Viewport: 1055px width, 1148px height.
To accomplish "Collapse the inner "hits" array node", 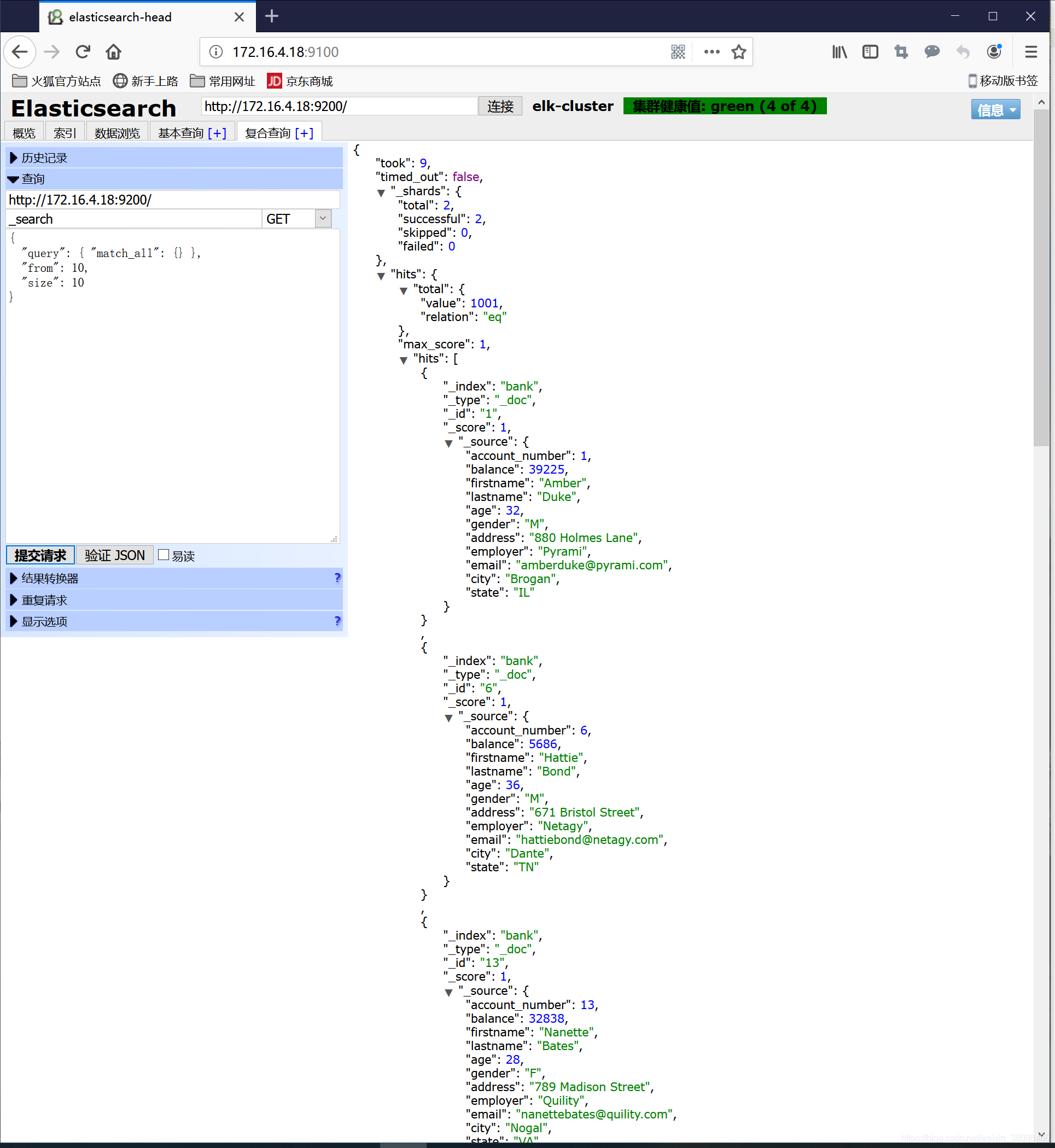I will (x=404, y=360).
